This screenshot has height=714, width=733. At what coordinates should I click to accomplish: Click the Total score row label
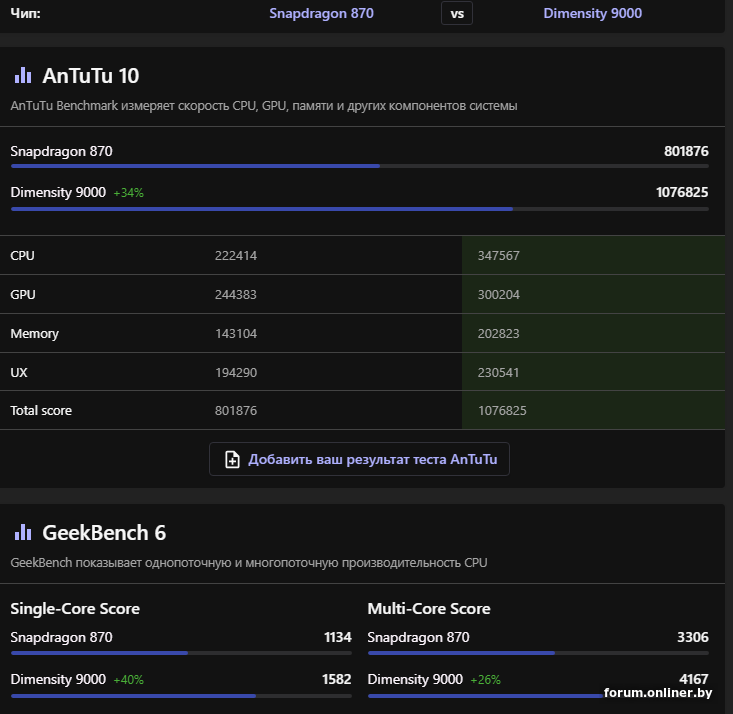point(41,411)
